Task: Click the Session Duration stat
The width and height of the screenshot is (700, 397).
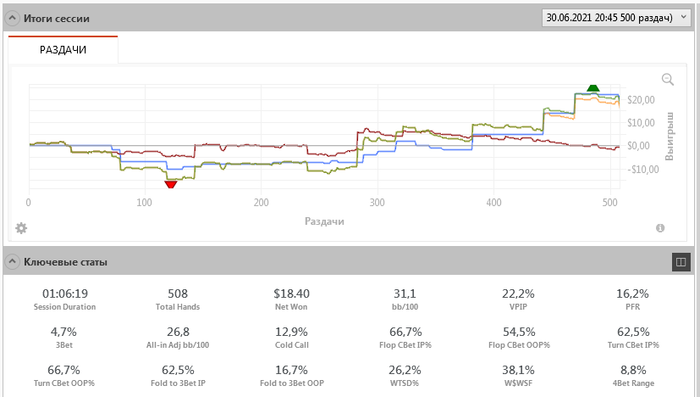Action: [65, 299]
